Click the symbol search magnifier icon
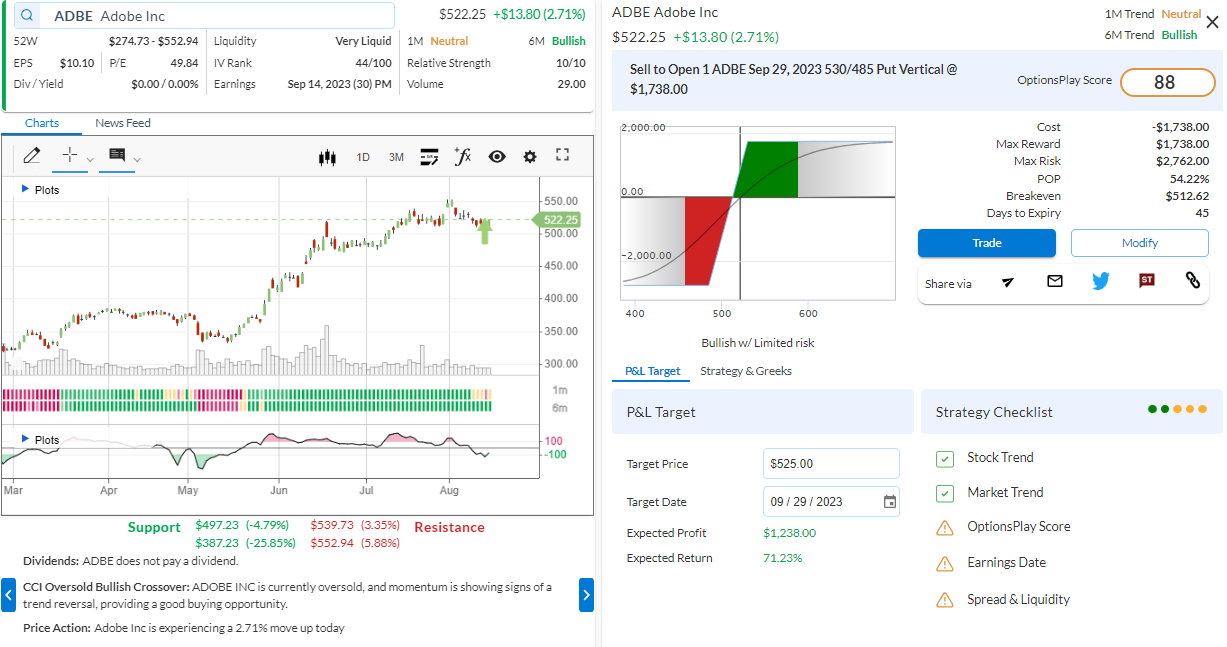 [27, 16]
